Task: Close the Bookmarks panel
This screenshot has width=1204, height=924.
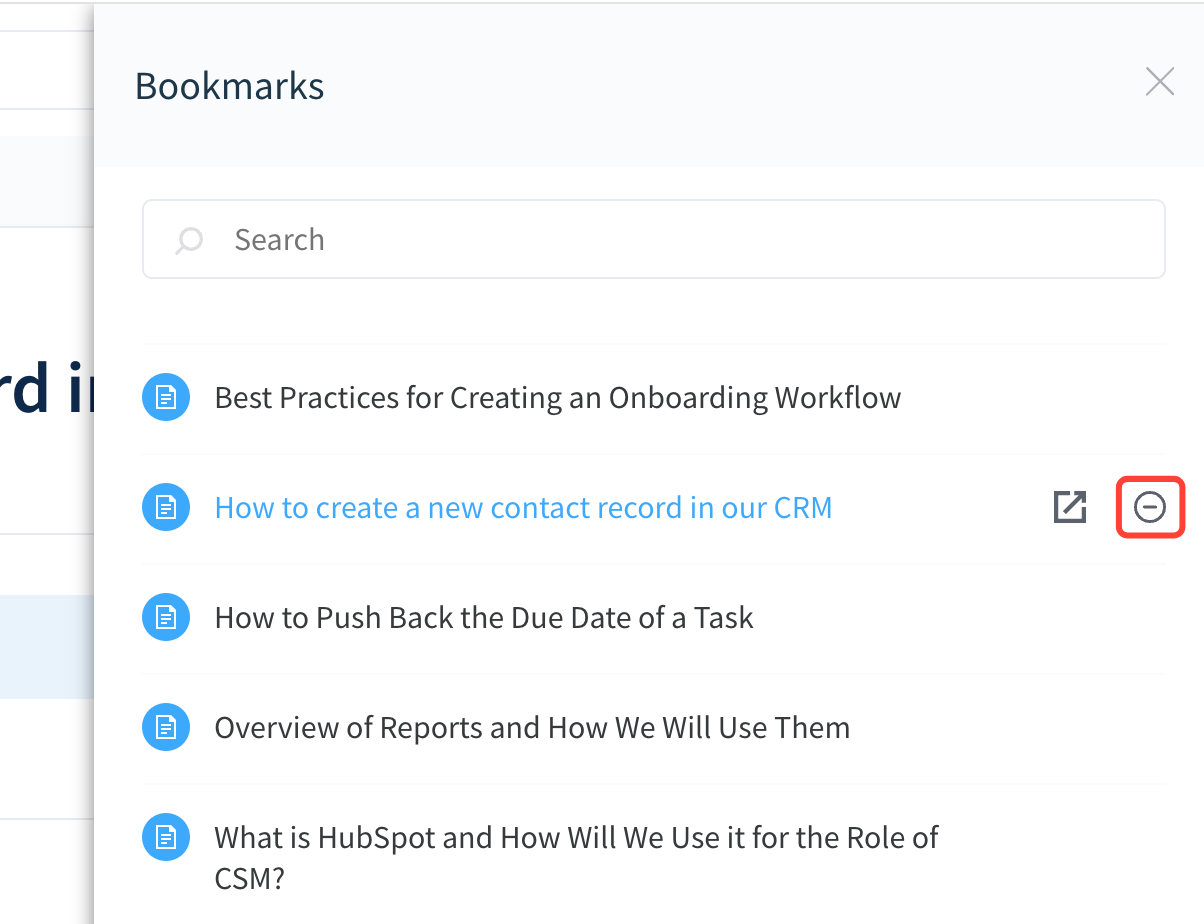Action: [x=1159, y=82]
